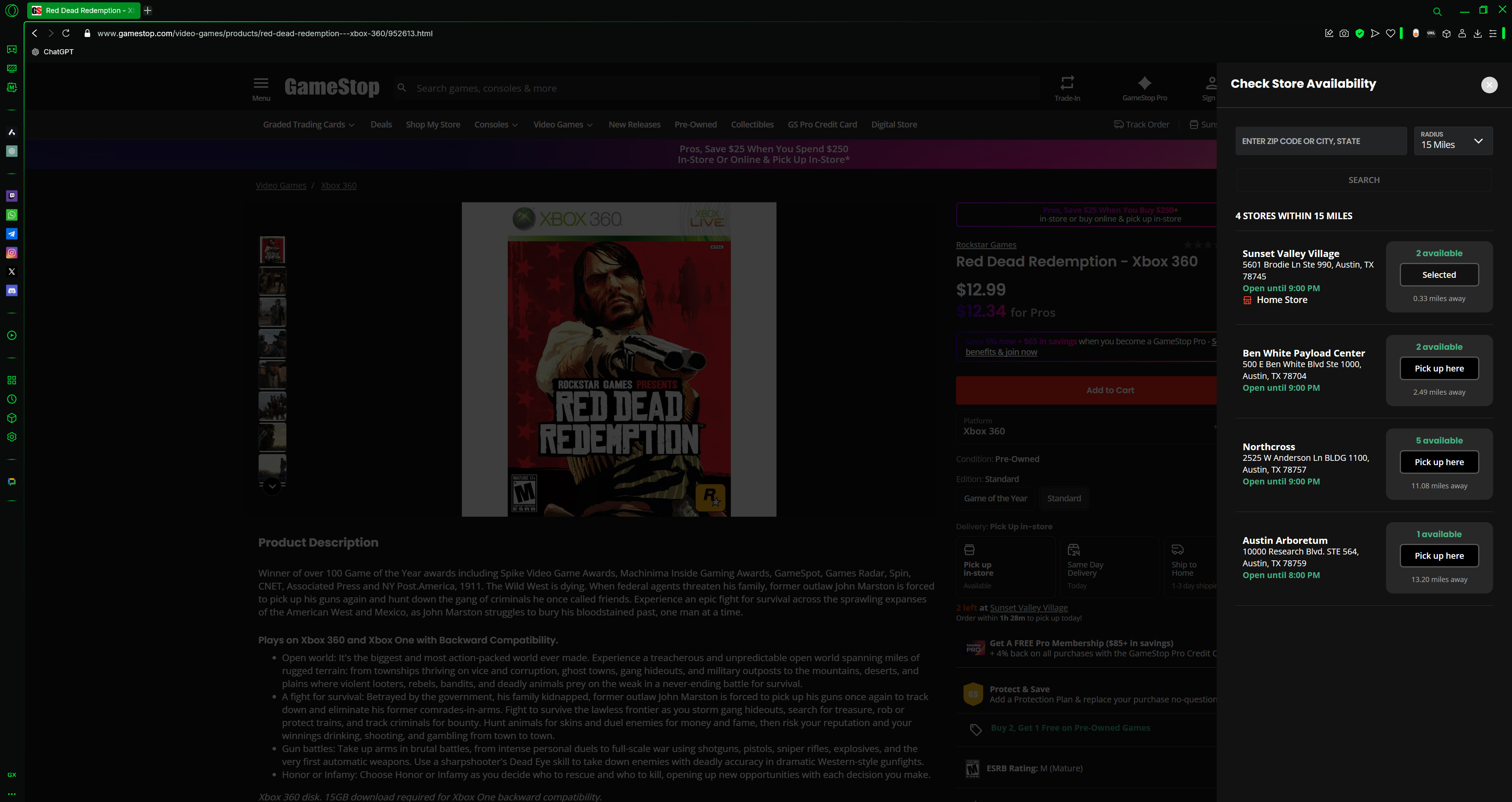Open Extensions cube icon in sidebar

pos(12,418)
